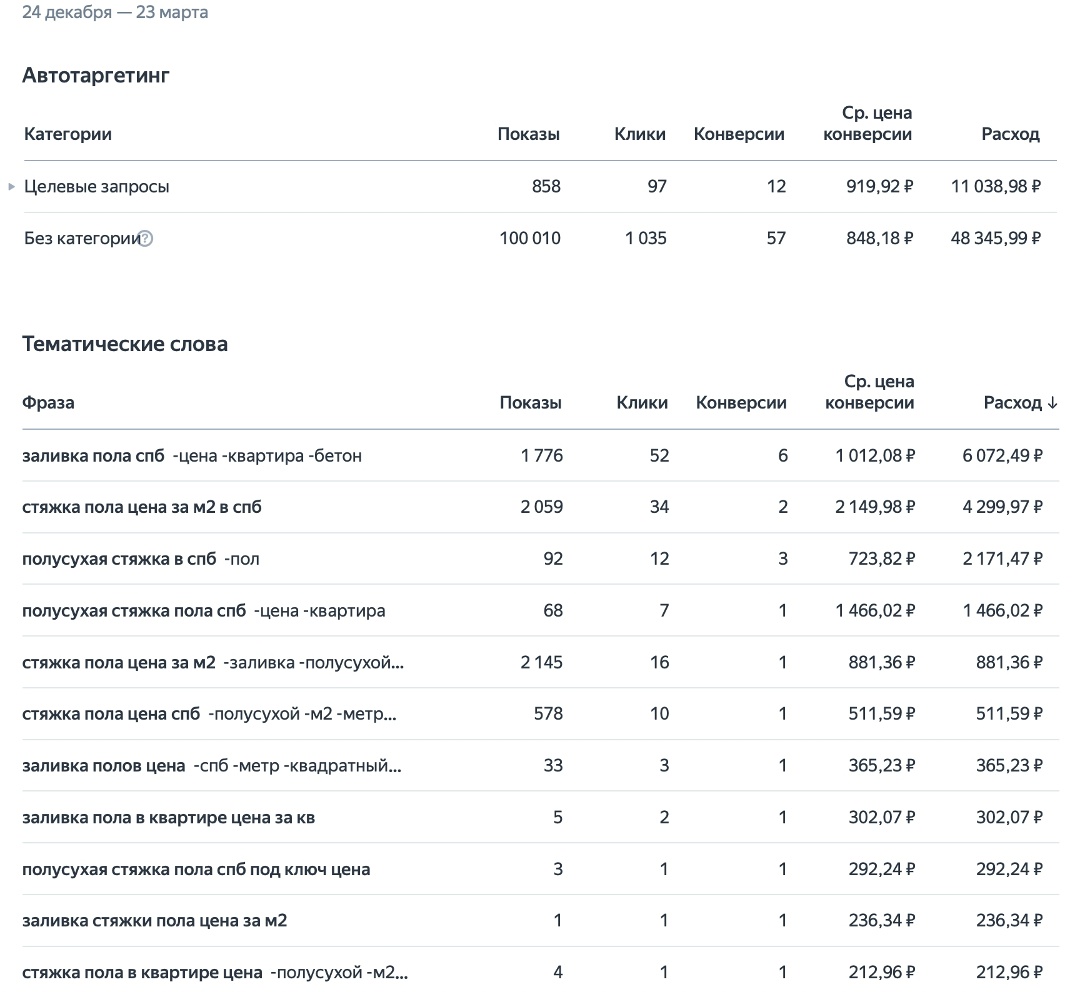Screen dimensions: 1080x992
Task: Select phrase полусухая стяжка в спб -пол
Action: tap(140, 559)
